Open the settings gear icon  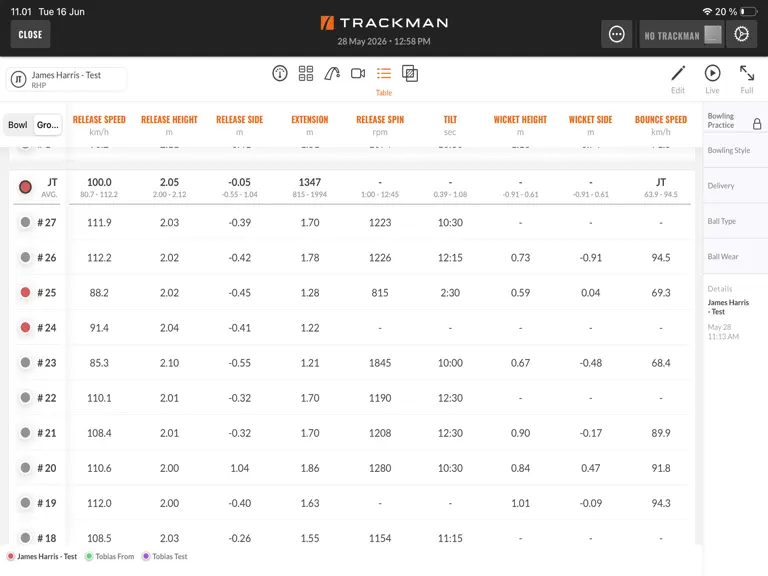tap(742, 34)
